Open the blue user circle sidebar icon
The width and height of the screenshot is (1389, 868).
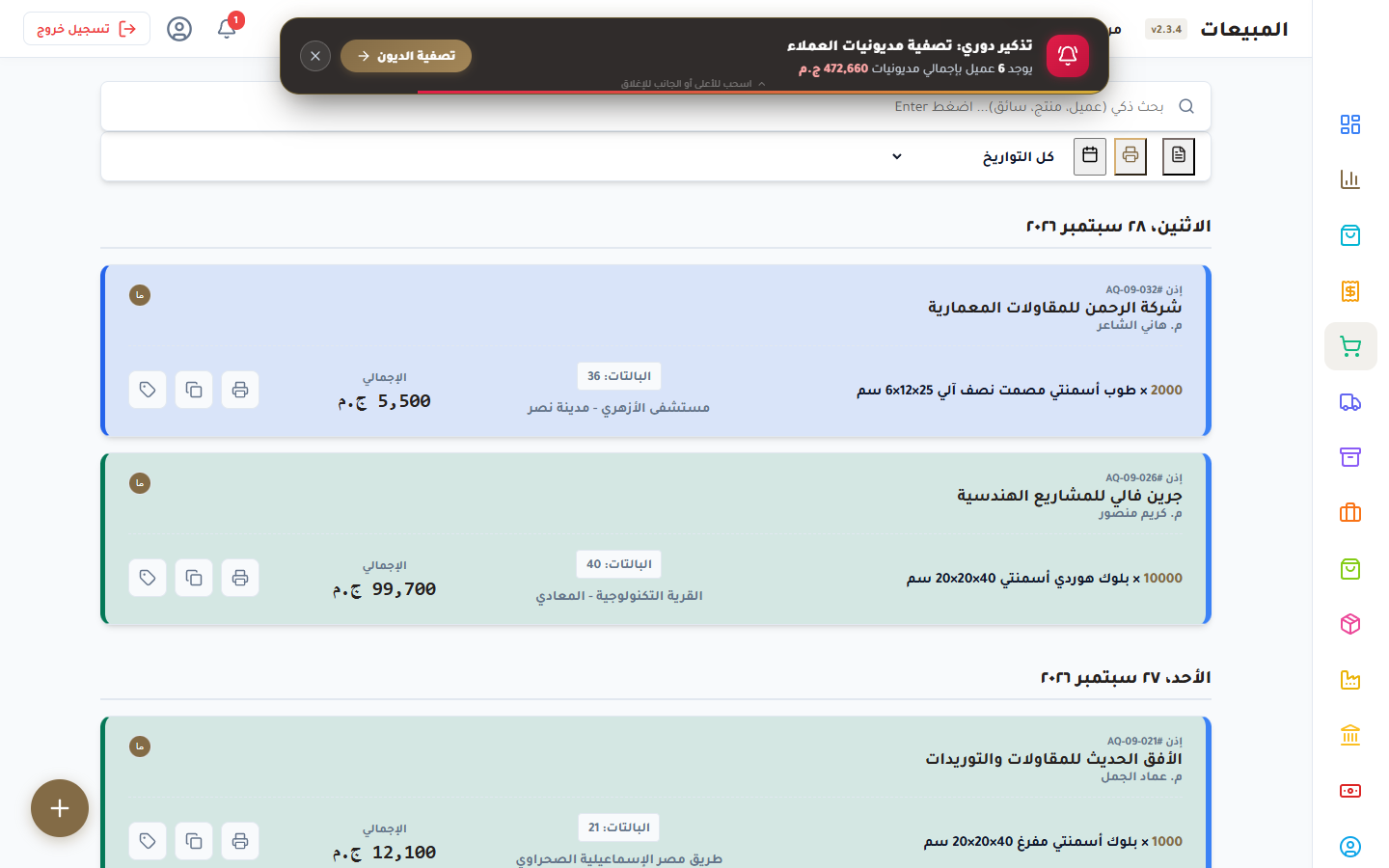pyautogui.click(x=1350, y=847)
